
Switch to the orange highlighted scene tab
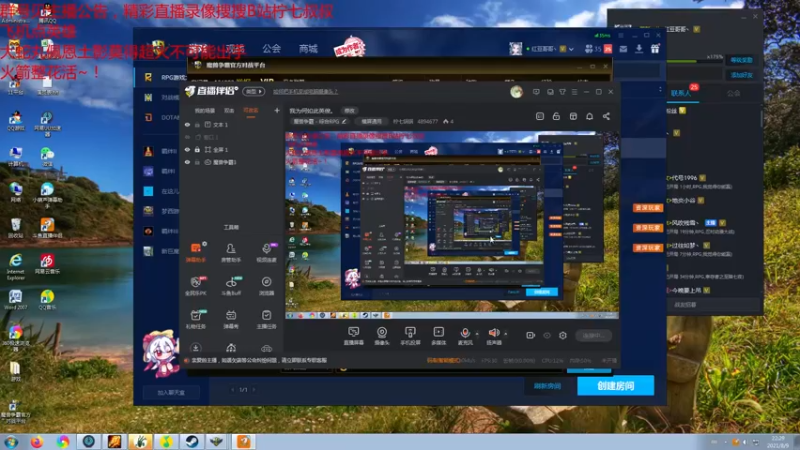(251, 110)
